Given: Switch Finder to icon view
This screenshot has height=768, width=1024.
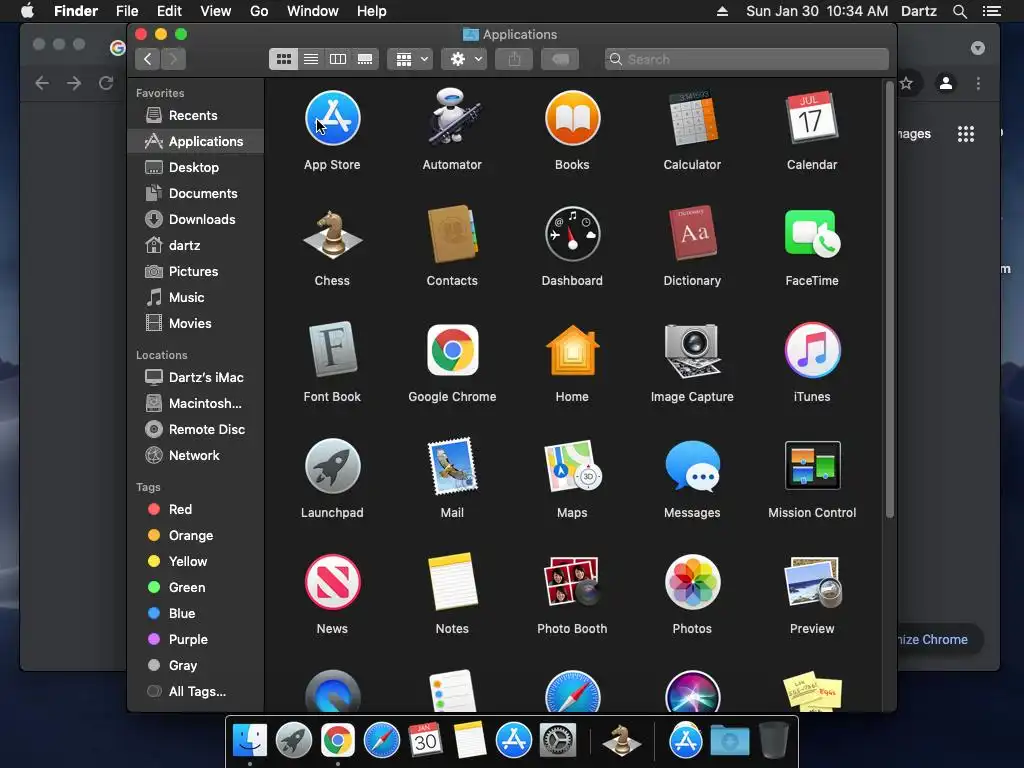Looking at the screenshot, I should 283,59.
